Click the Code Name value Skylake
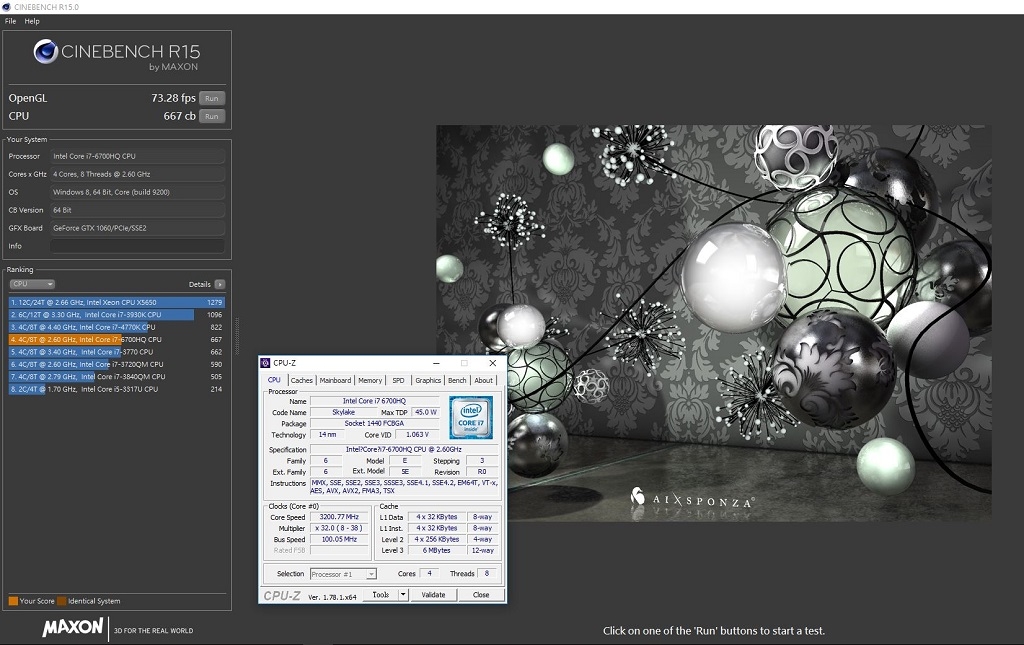Image resolution: width=1024 pixels, height=645 pixels. [x=344, y=412]
